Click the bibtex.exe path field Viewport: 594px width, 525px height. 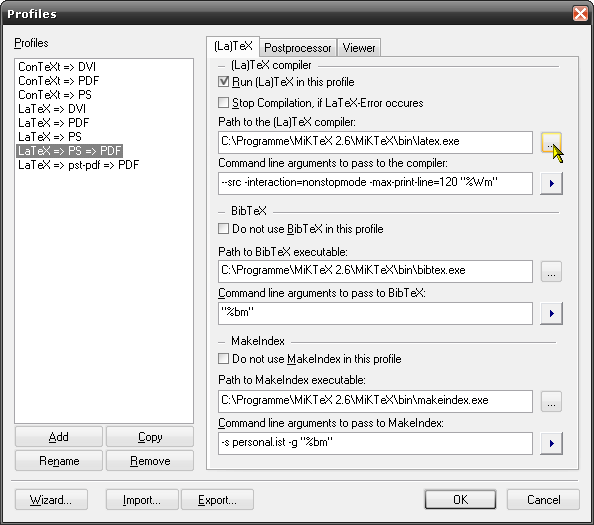point(375,272)
